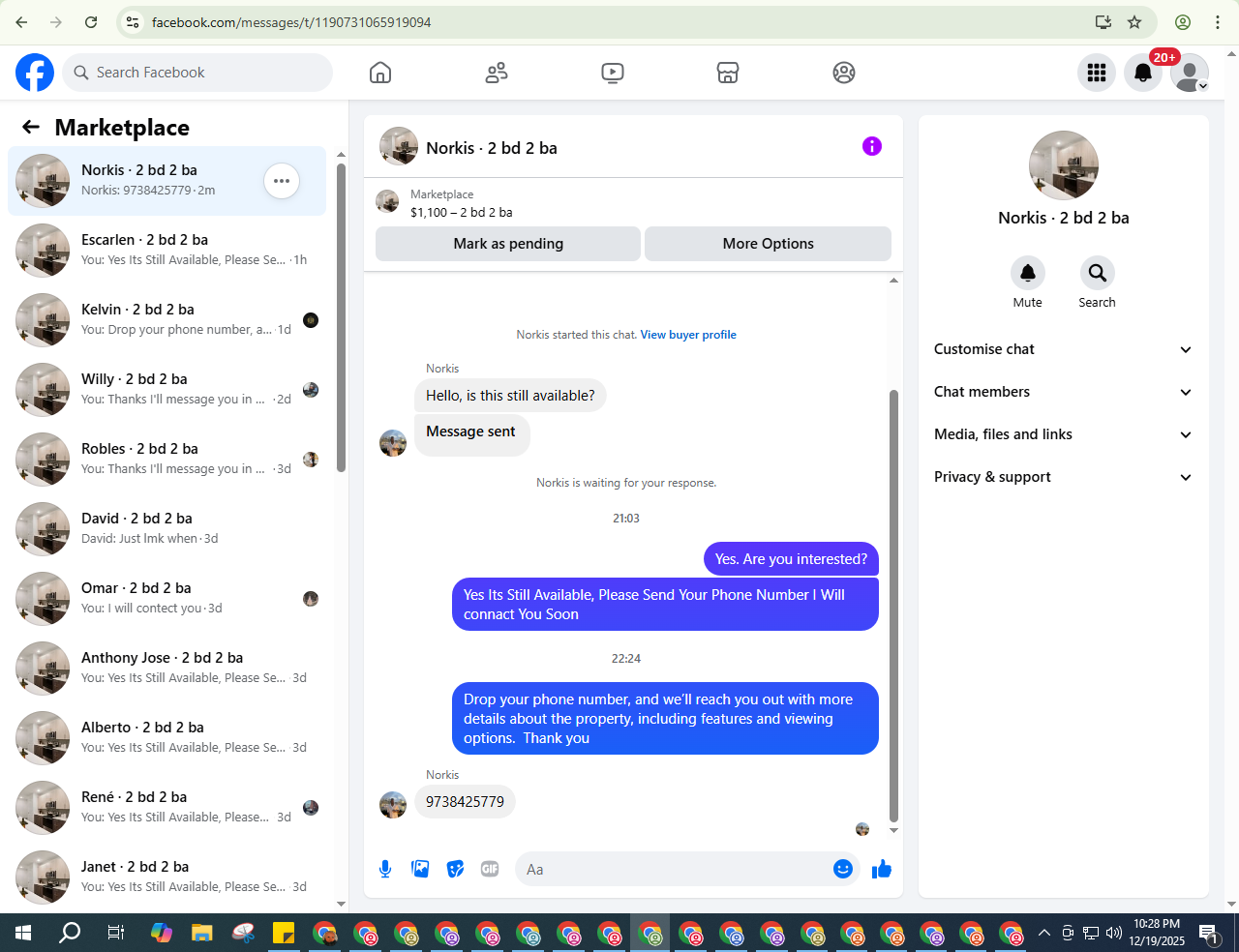The height and width of the screenshot is (952, 1239).
Task: Open the notifications bell with 20+ badge
Action: (x=1143, y=73)
